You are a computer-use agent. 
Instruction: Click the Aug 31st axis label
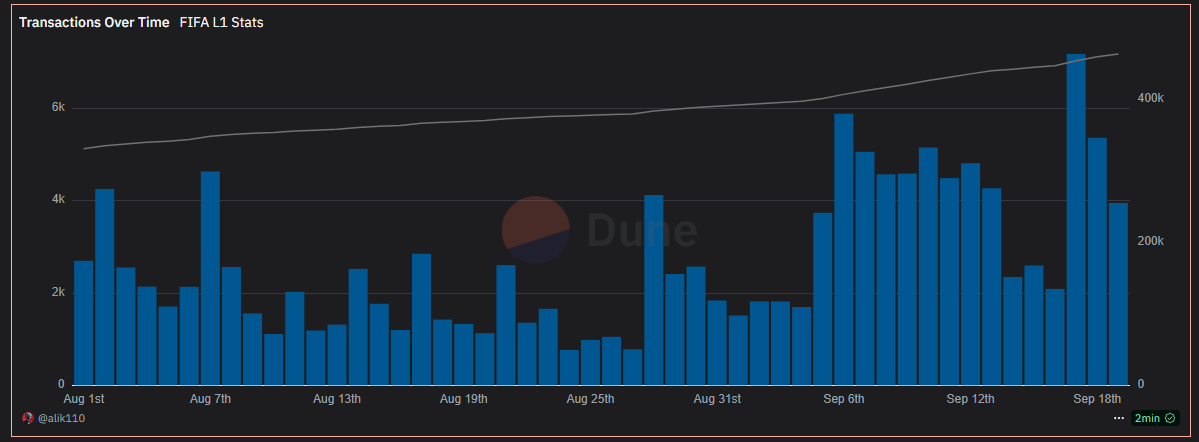click(717, 399)
